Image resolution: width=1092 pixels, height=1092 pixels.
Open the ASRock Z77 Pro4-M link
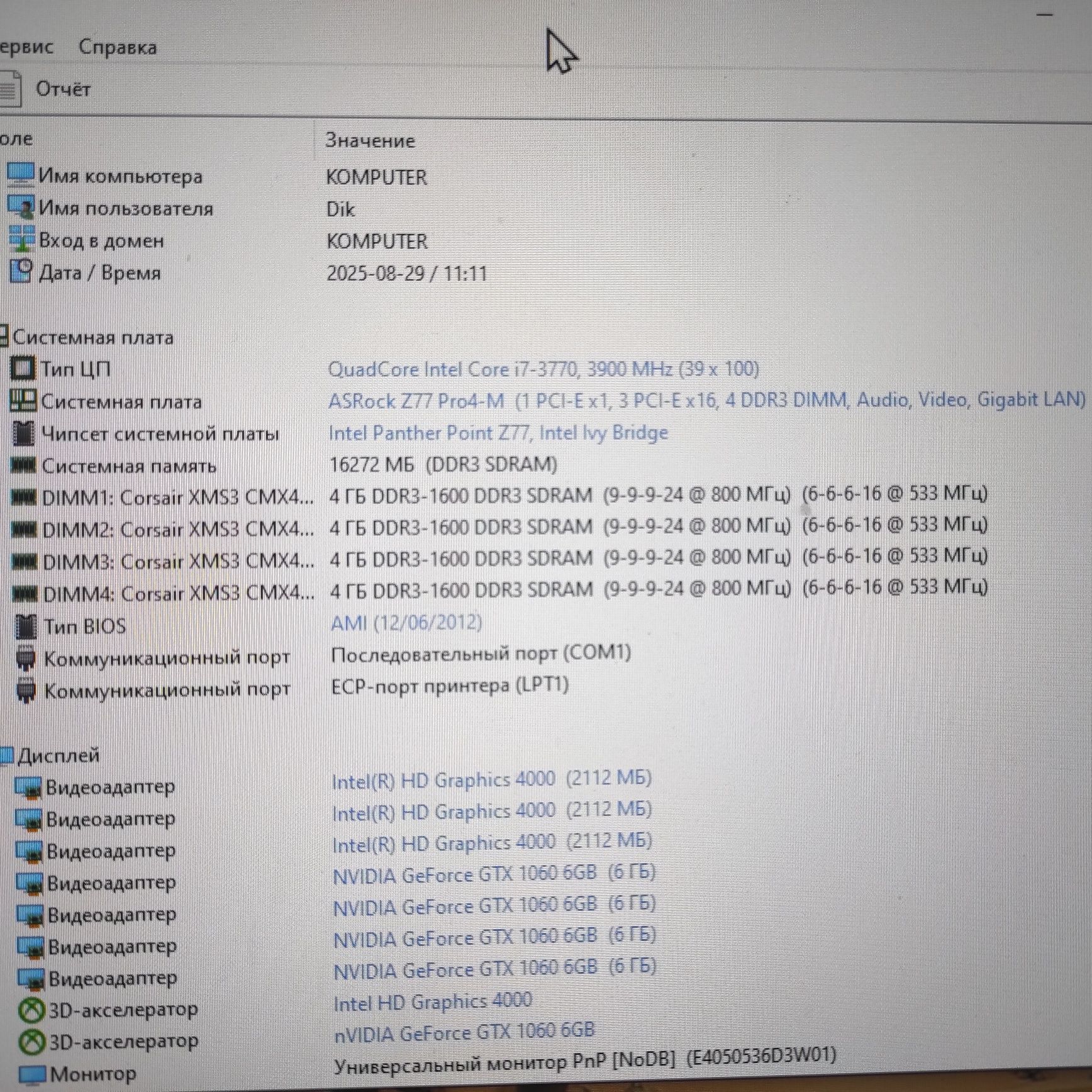[707, 400]
